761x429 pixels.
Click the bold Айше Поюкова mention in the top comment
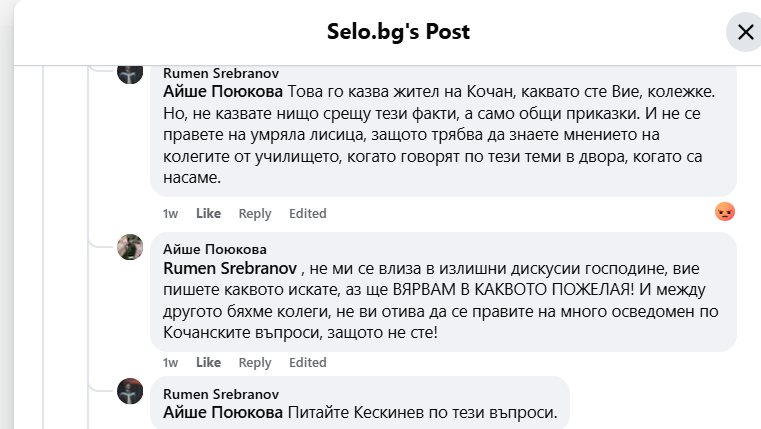coord(222,91)
